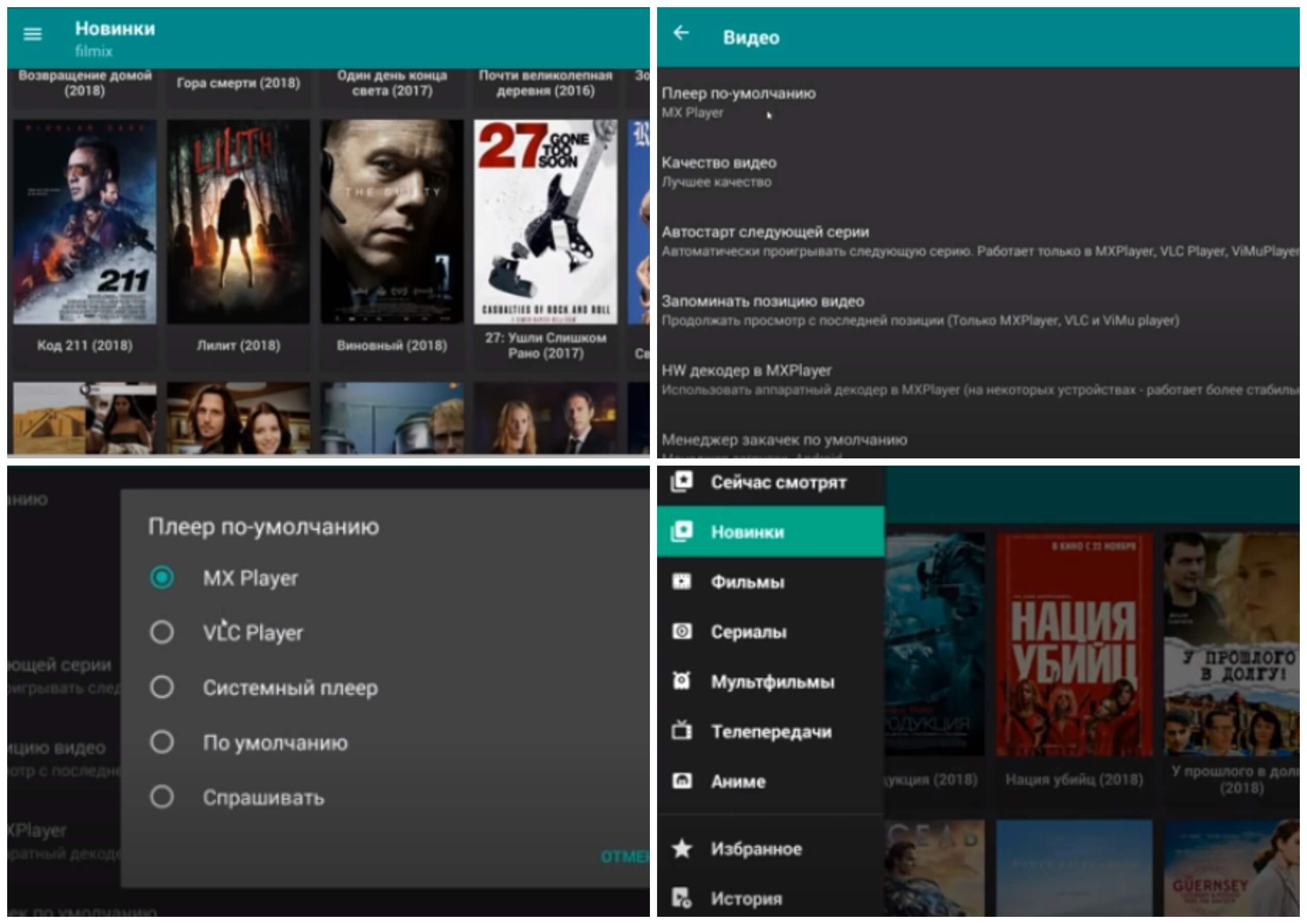Switch to the Новинки menu entry

click(771, 532)
